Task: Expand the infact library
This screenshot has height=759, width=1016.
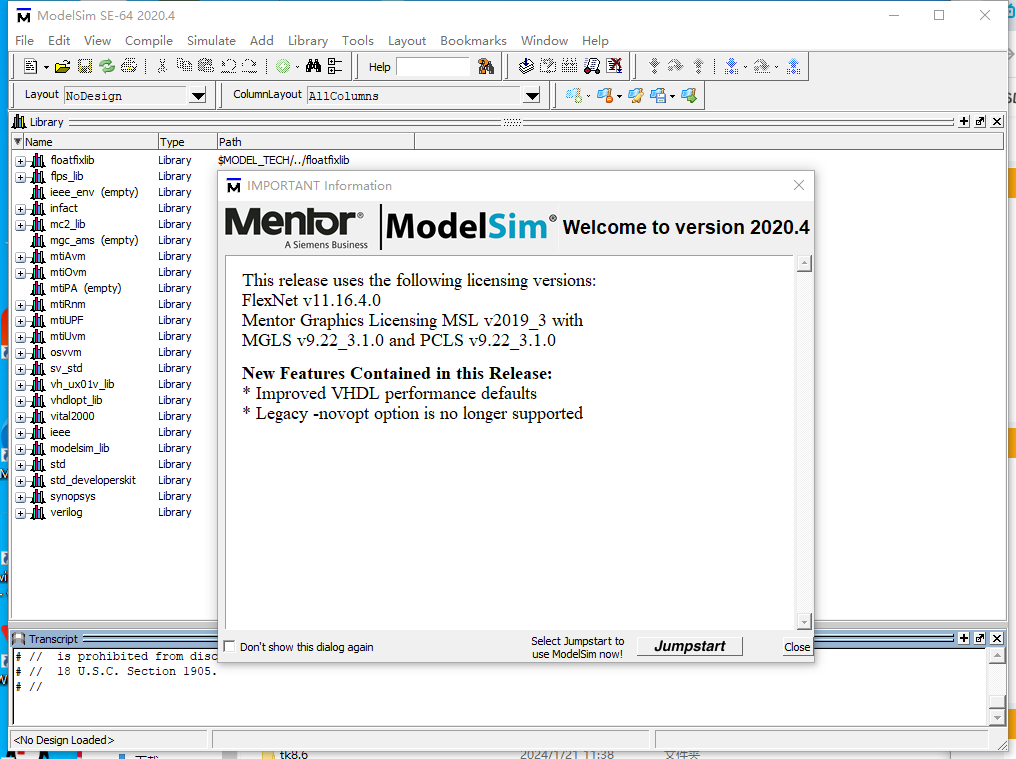Action: (21, 209)
